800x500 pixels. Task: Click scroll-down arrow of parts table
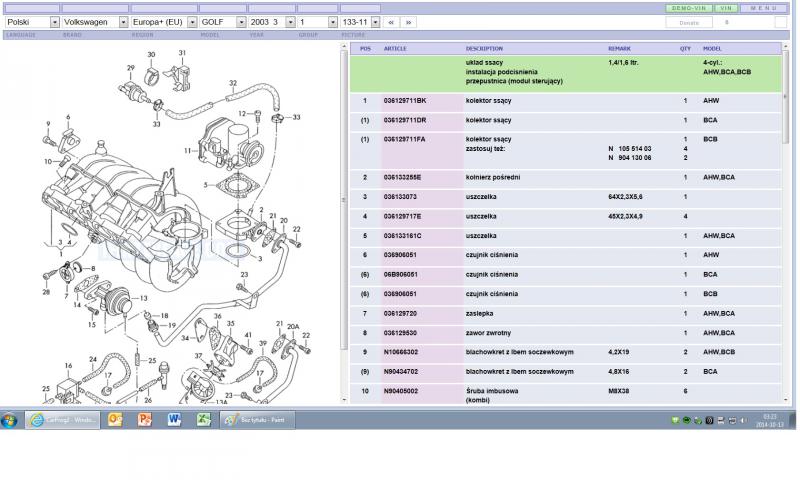pos(786,400)
